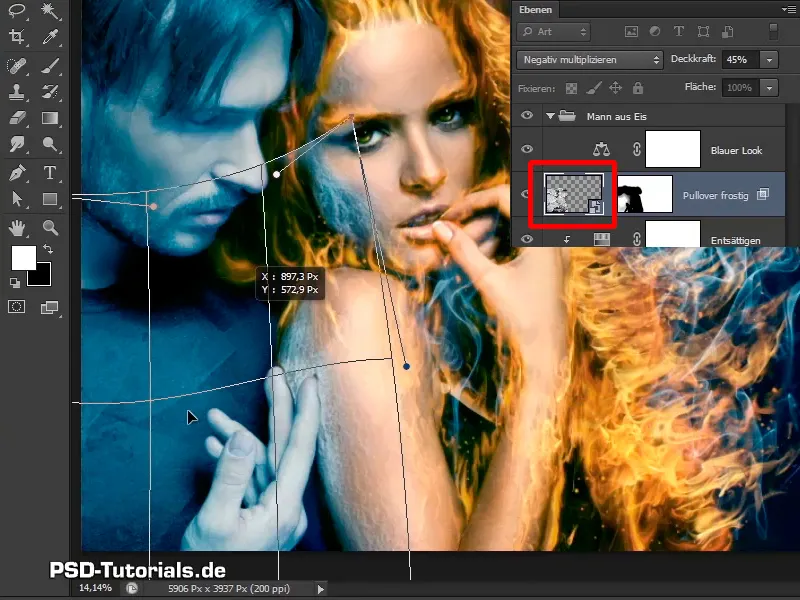
Task: Open the Fläche slider dropdown arrow
Action: click(769, 88)
